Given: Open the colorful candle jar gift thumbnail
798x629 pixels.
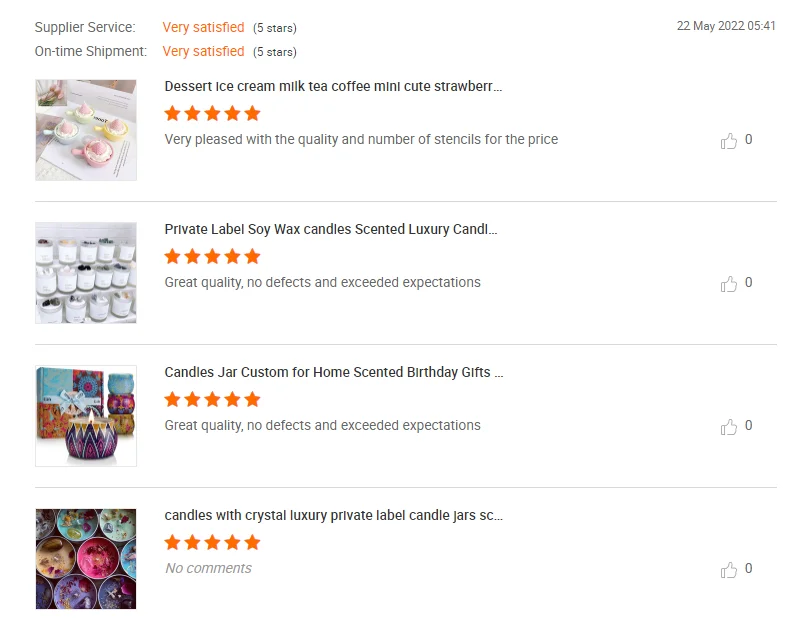Looking at the screenshot, I should [86, 416].
